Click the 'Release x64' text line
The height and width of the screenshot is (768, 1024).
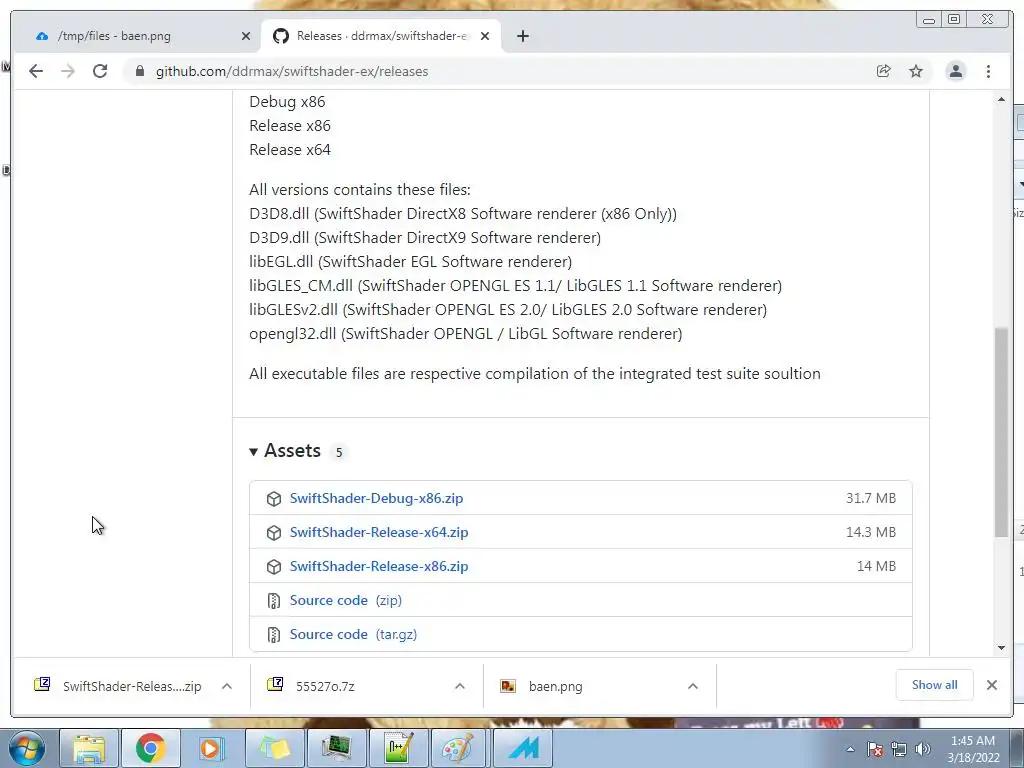290,150
